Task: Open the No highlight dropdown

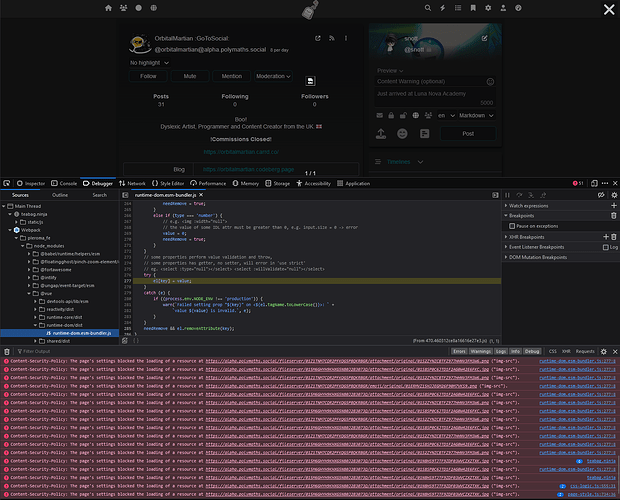Action: click(x=149, y=63)
